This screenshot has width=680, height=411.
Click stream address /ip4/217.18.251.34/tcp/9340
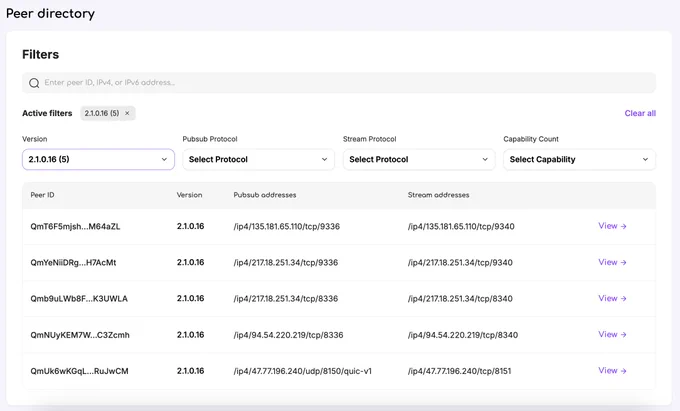tap(460, 263)
